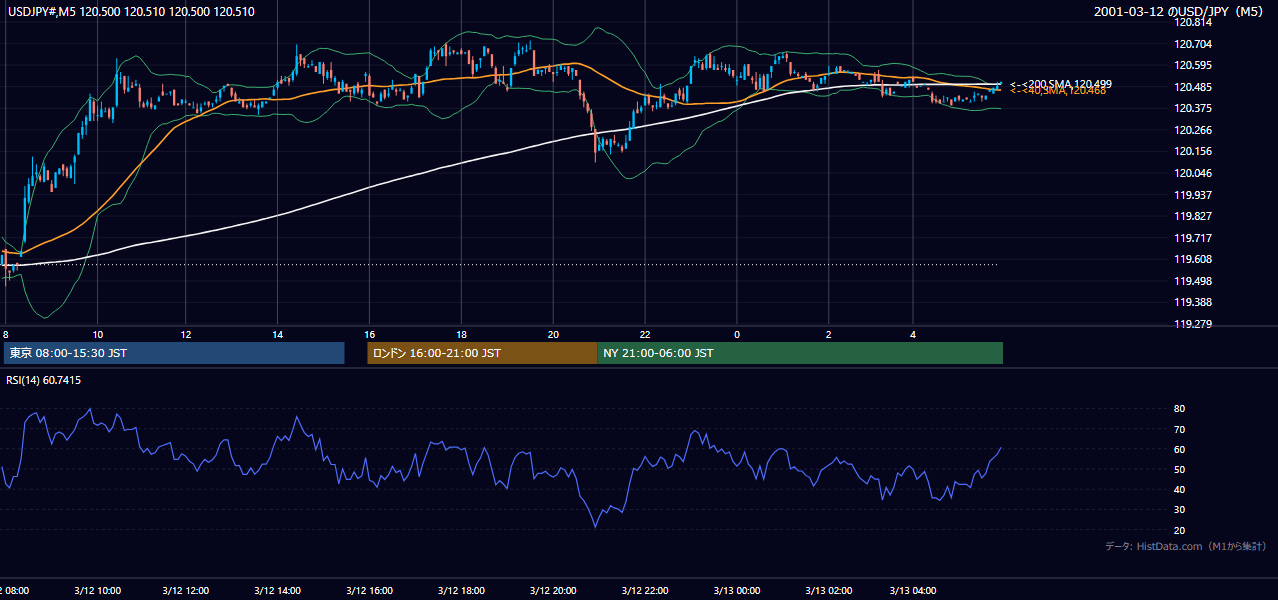Image resolution: width=1278 pixels, height=600 pixels.
Task: Select RSI scale level 60
Action: pyautogui.click(x=1179, y=449)
